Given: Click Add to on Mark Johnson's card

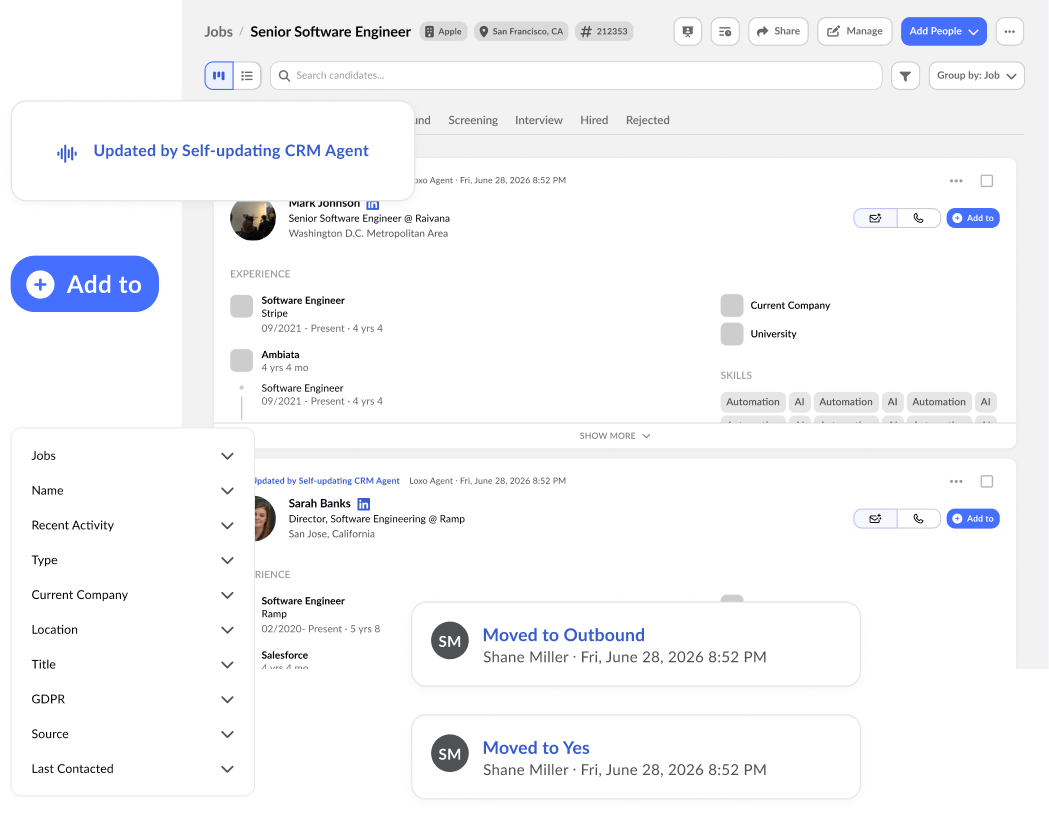Looking at the screenshot, I should (x=973, y=218).
